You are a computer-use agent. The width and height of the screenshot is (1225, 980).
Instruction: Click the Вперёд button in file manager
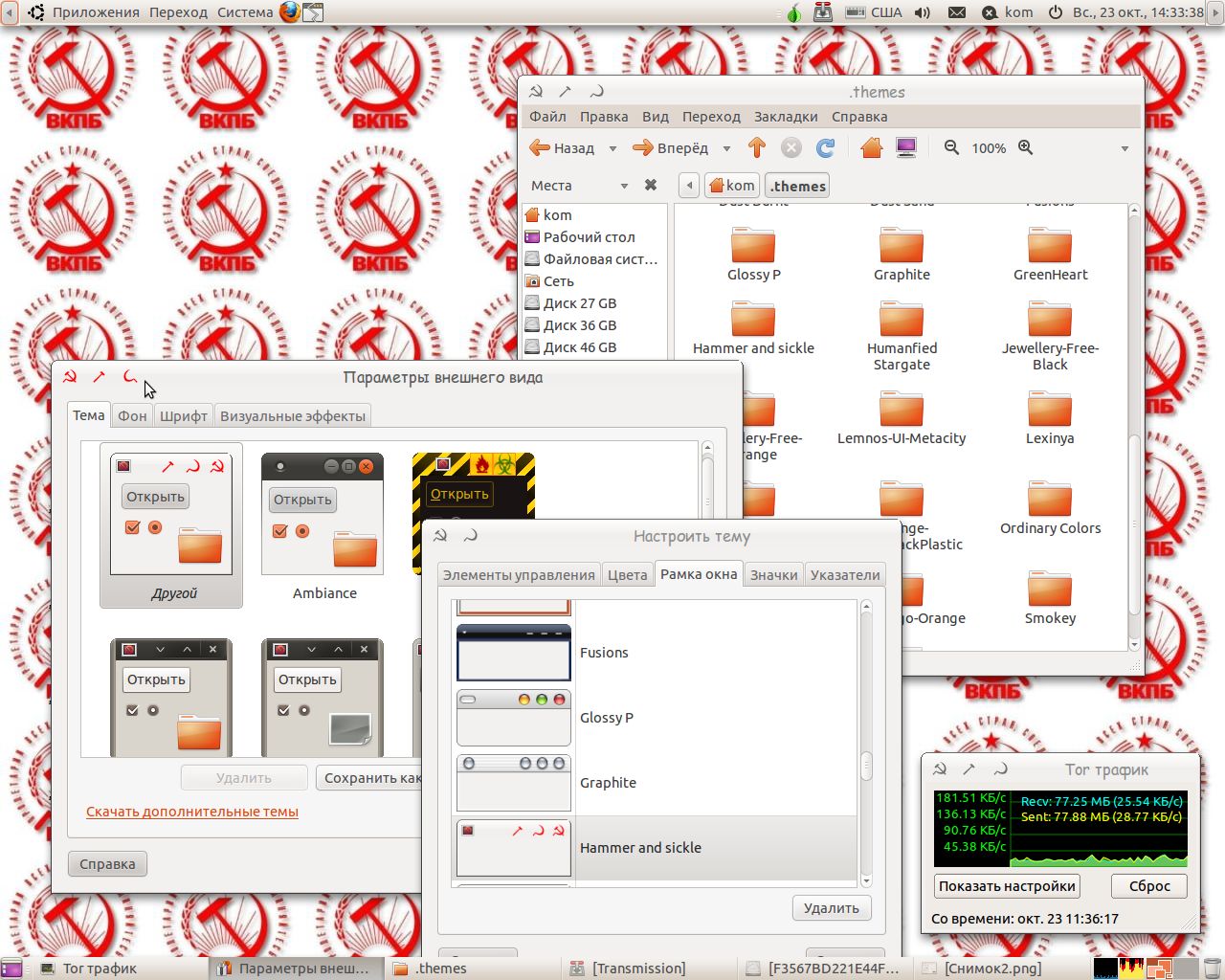click(671, 148)
